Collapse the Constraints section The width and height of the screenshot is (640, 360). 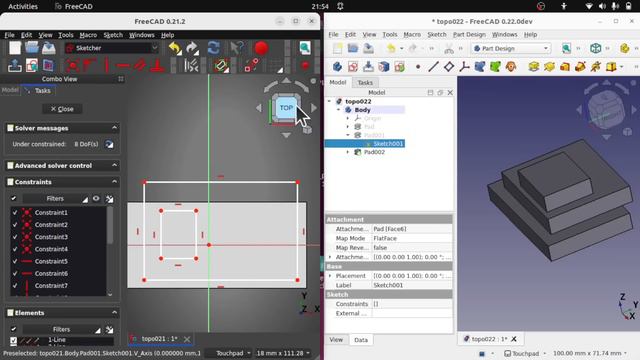tap(114, 182)
